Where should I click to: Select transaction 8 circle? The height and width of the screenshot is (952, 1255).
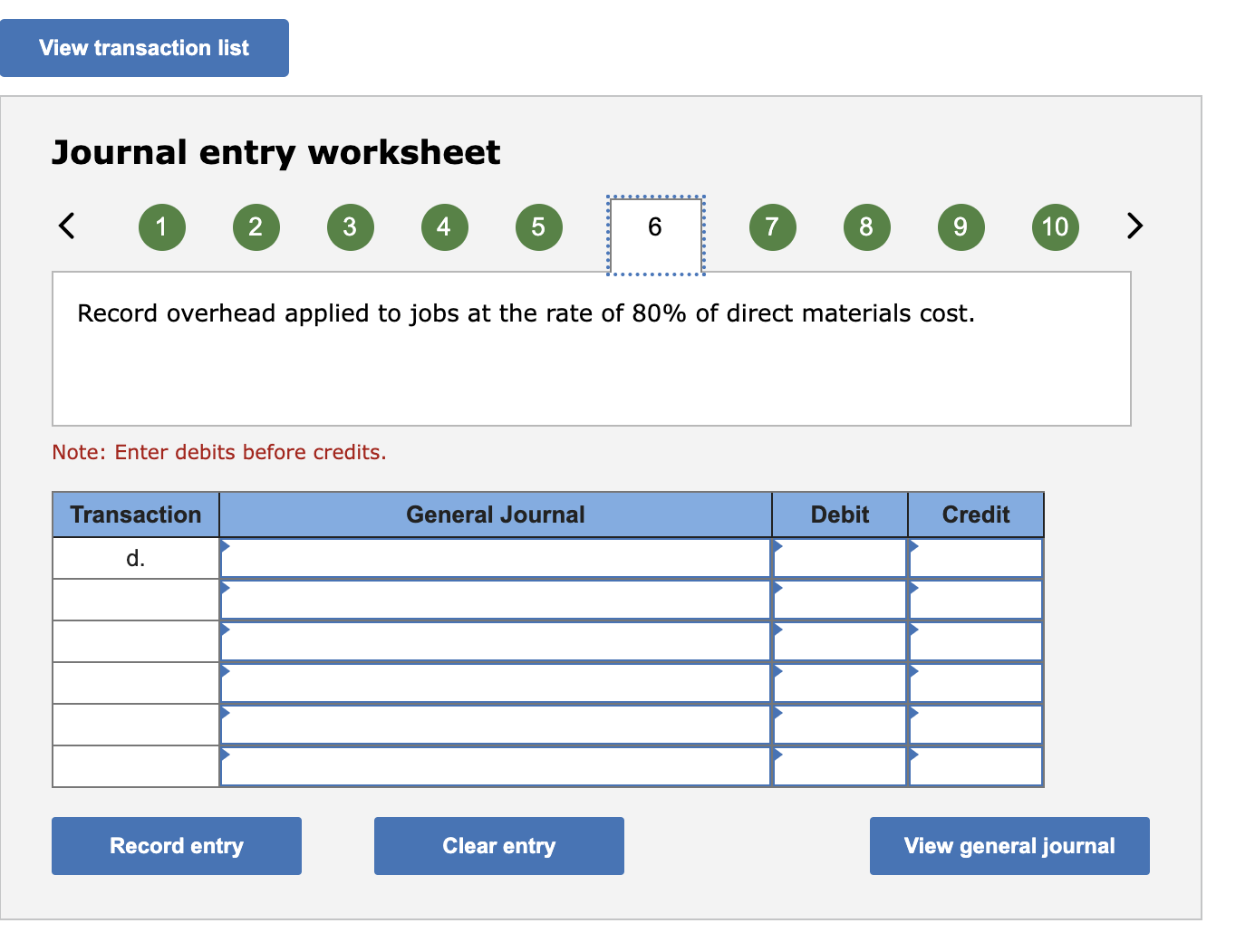[866, 227]
